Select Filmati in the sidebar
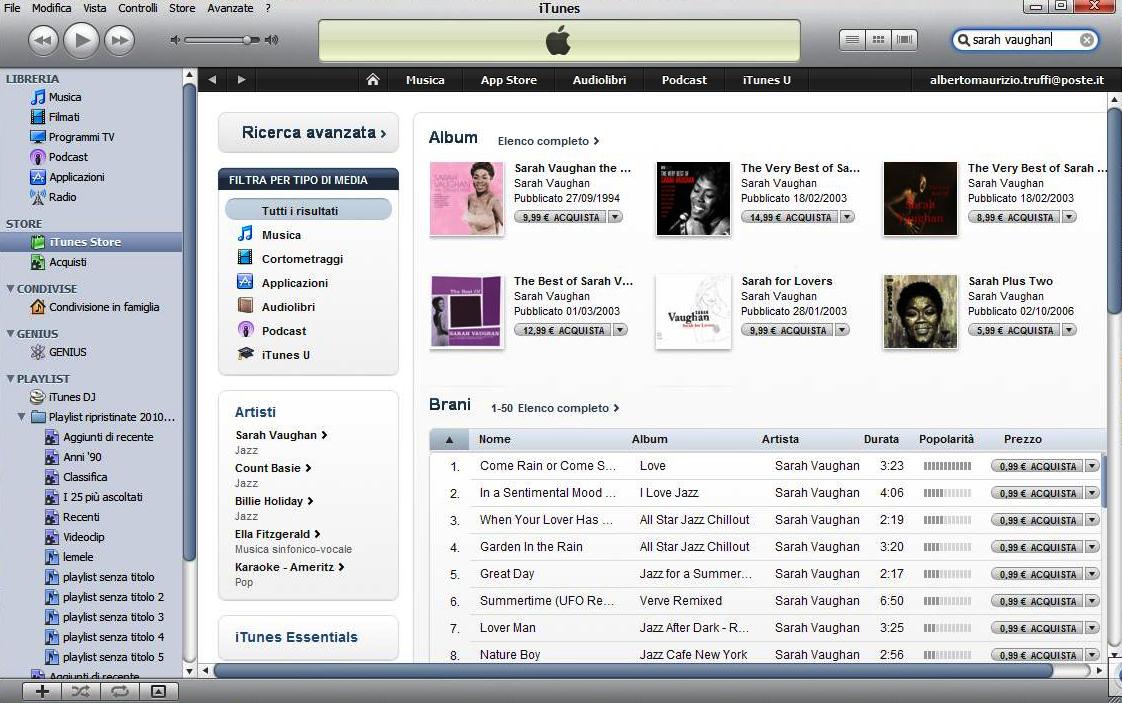Image resolution: width=1122 pixels, height=703 pixels. [56, 117]
